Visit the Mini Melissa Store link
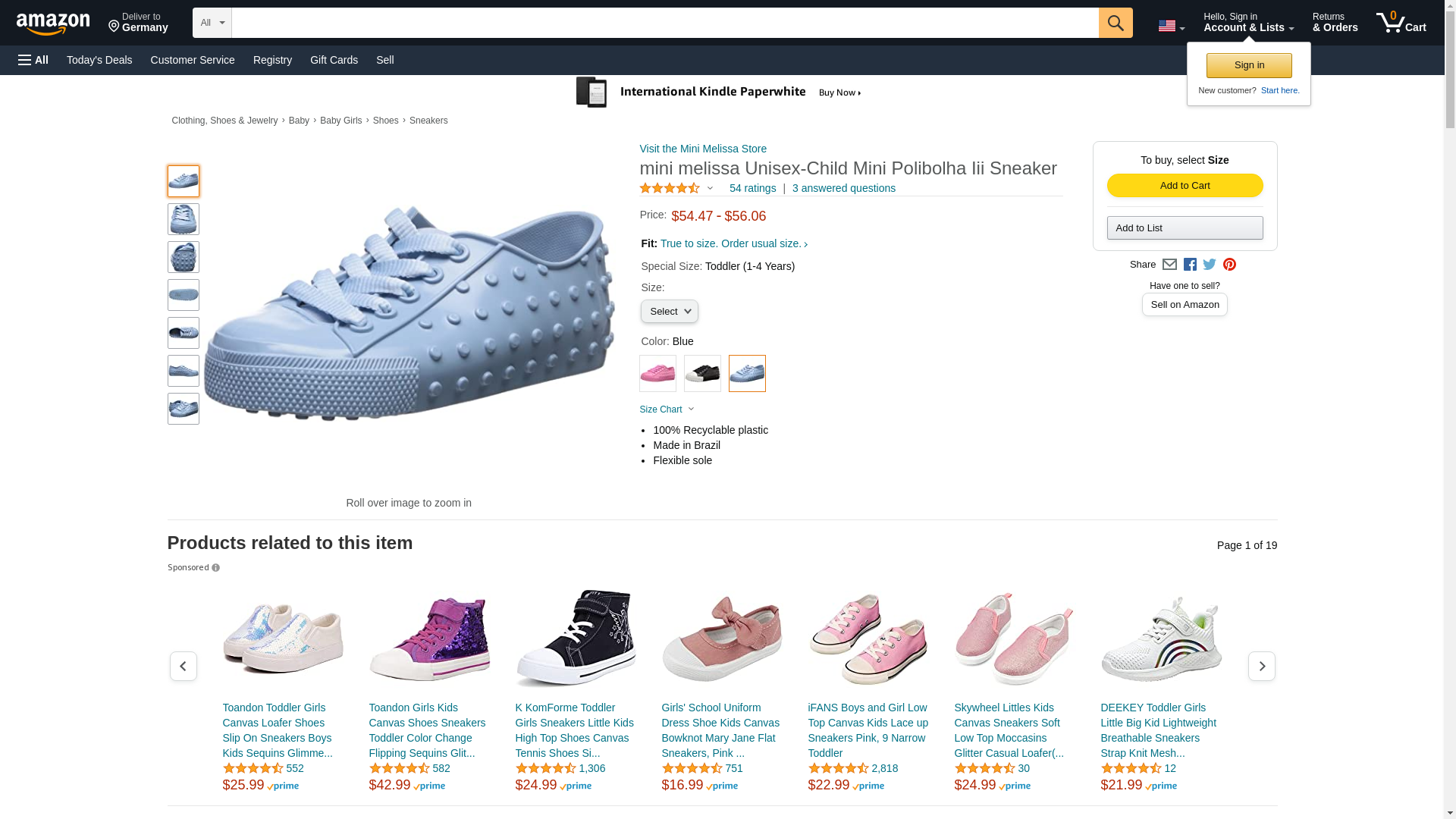The width and height of the screenshot is (1456, 819). coord(702,149)
